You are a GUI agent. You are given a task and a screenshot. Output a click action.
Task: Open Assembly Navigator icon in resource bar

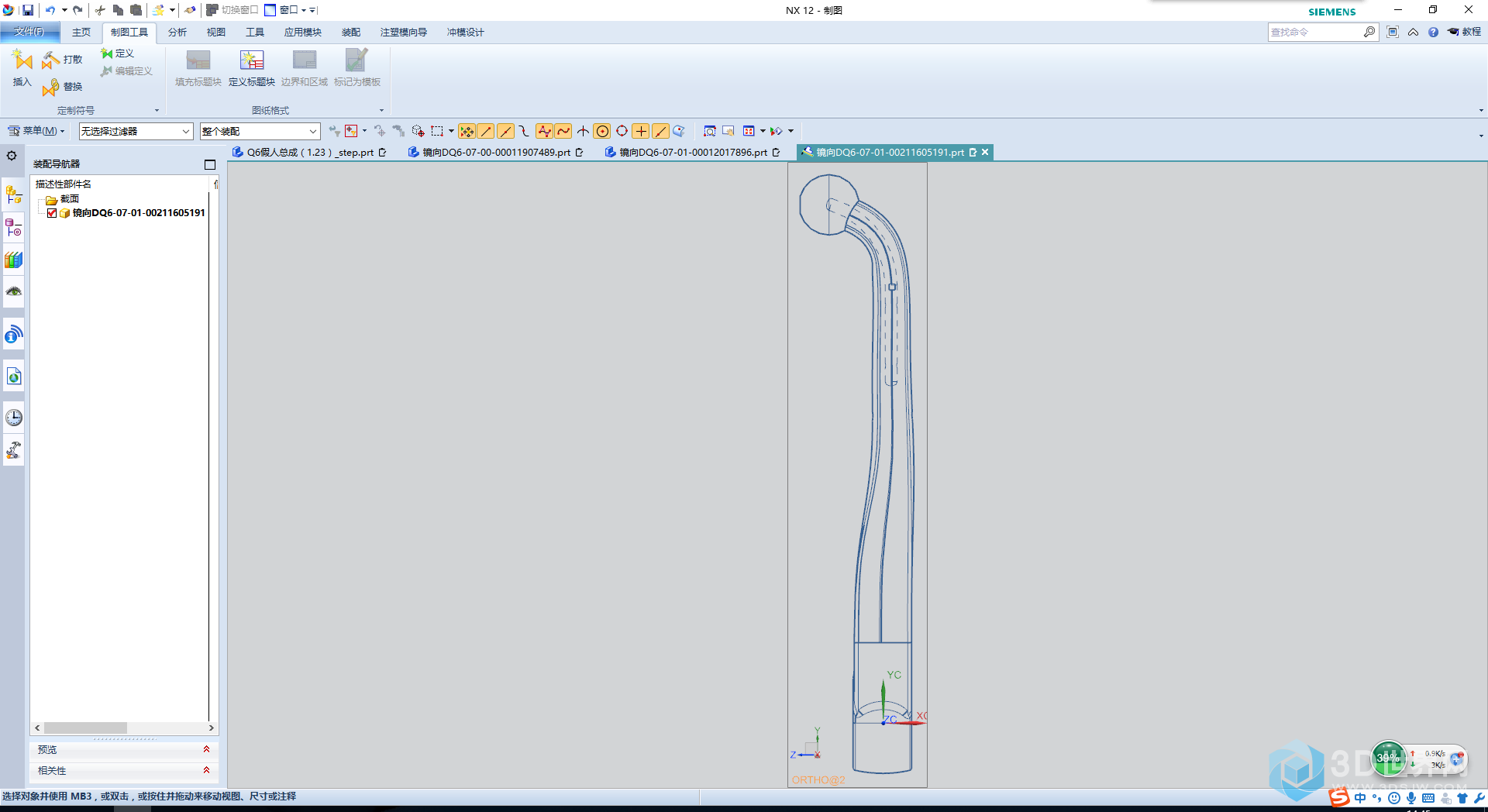point(14,194)
